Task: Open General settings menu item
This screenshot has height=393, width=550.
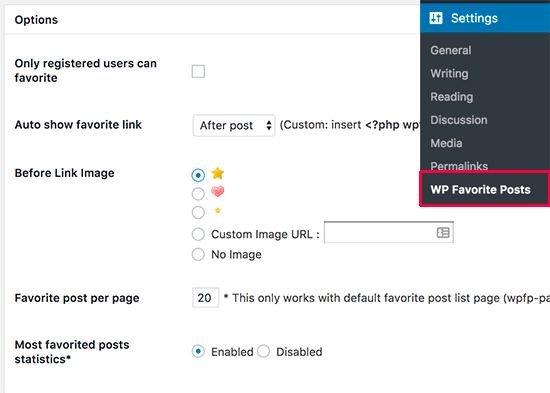Action: (x=451, y=50)
